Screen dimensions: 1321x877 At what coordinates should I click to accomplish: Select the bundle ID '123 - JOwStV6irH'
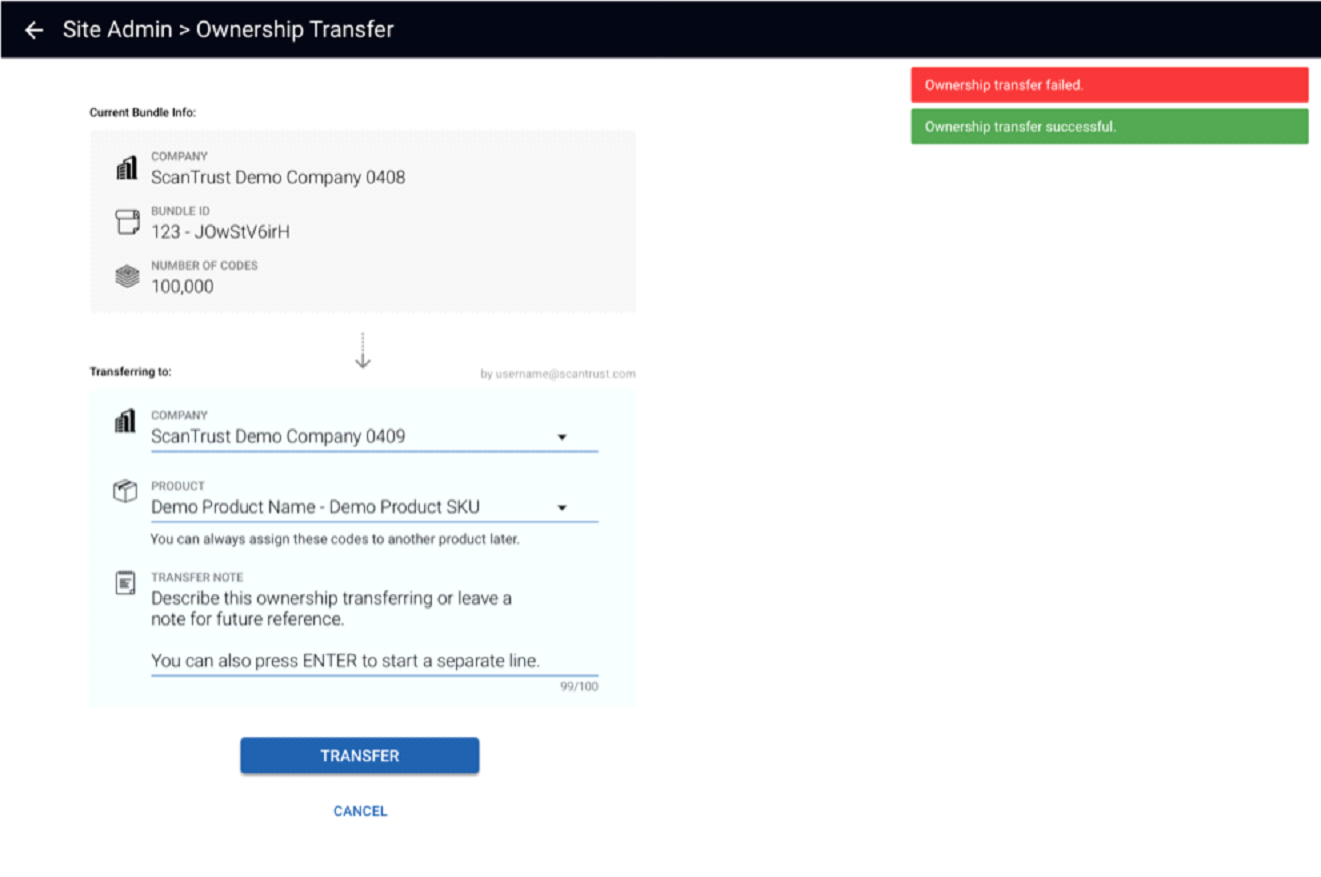[220, 232]
